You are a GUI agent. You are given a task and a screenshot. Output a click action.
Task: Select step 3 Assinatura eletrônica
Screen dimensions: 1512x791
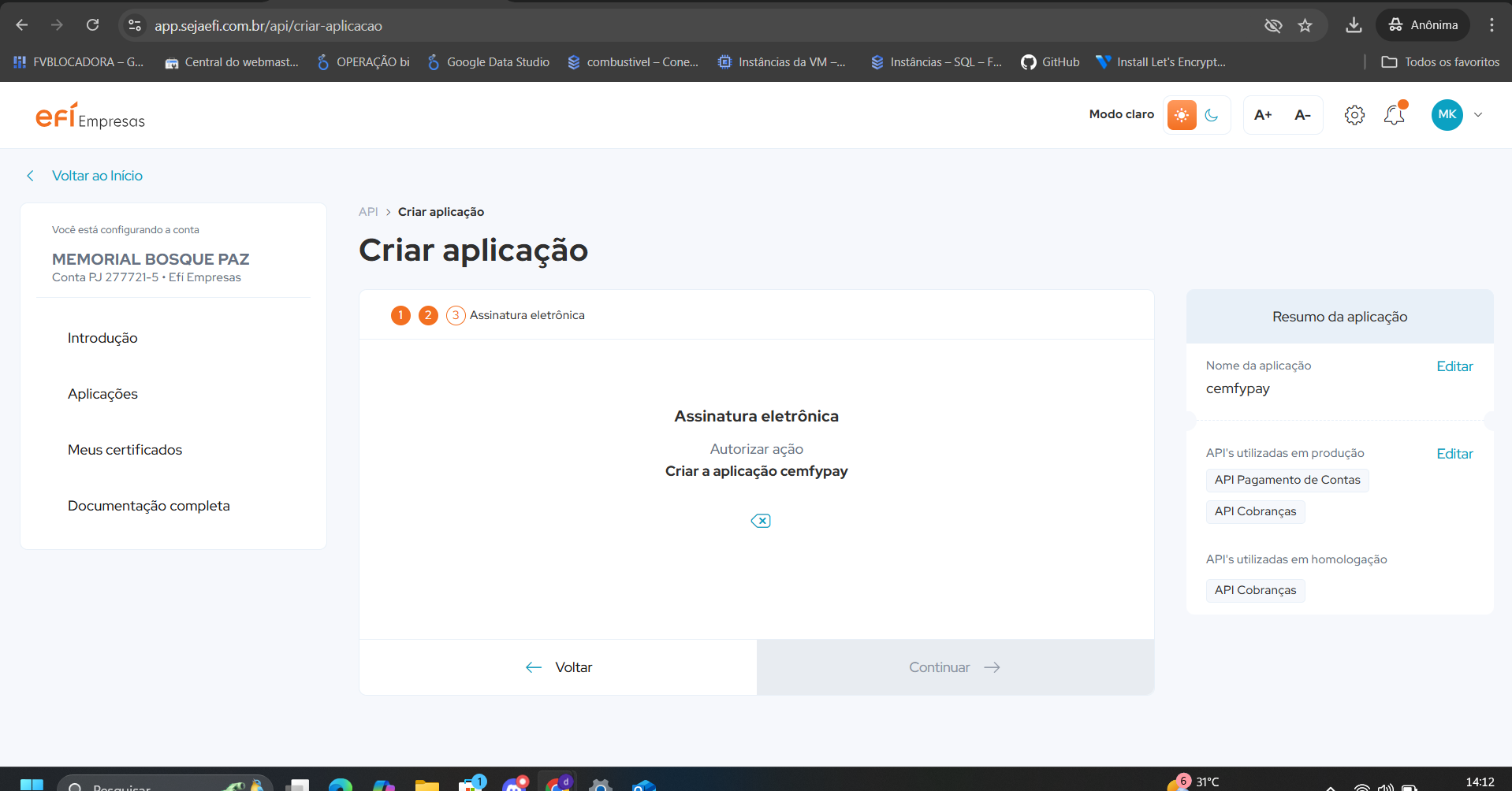click(x=516, y=315)
